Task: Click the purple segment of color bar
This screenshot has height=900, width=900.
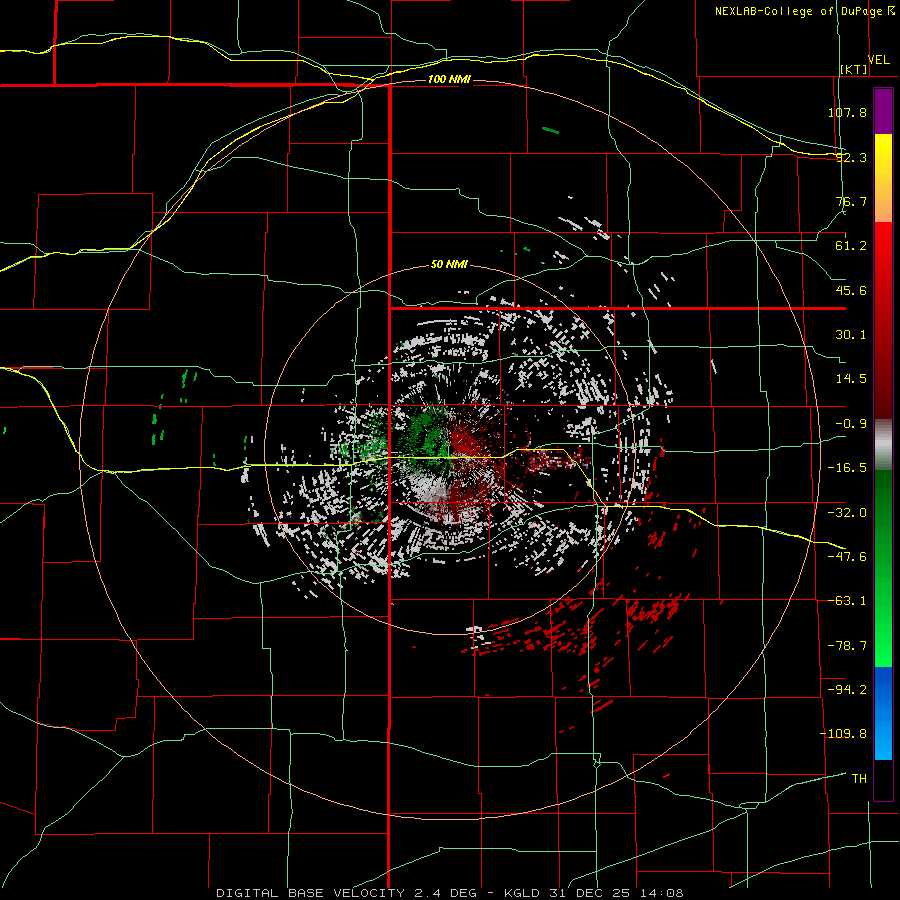Action: (x=883, y=111)
